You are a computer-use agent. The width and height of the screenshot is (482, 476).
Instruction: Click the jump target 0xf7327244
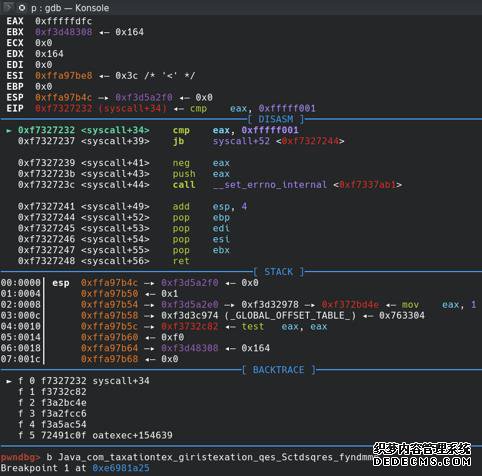[x=310, y=141]
